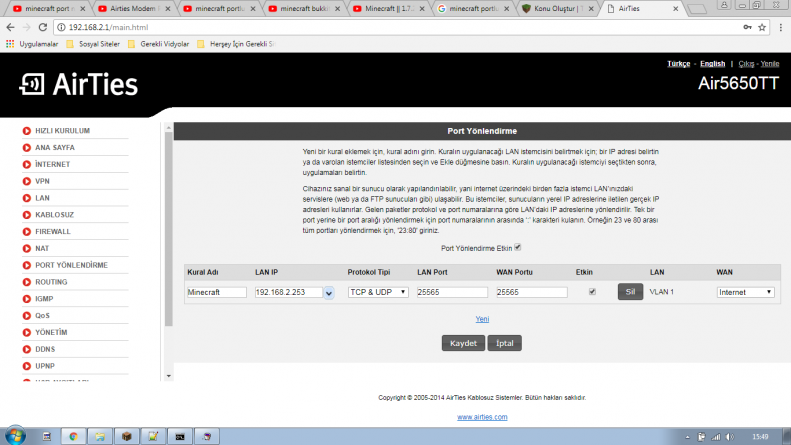Viewport: 791px width, 445px height.
Task: Open the Sosyal Siteler bookmark folder
Action: coord(93,44)
